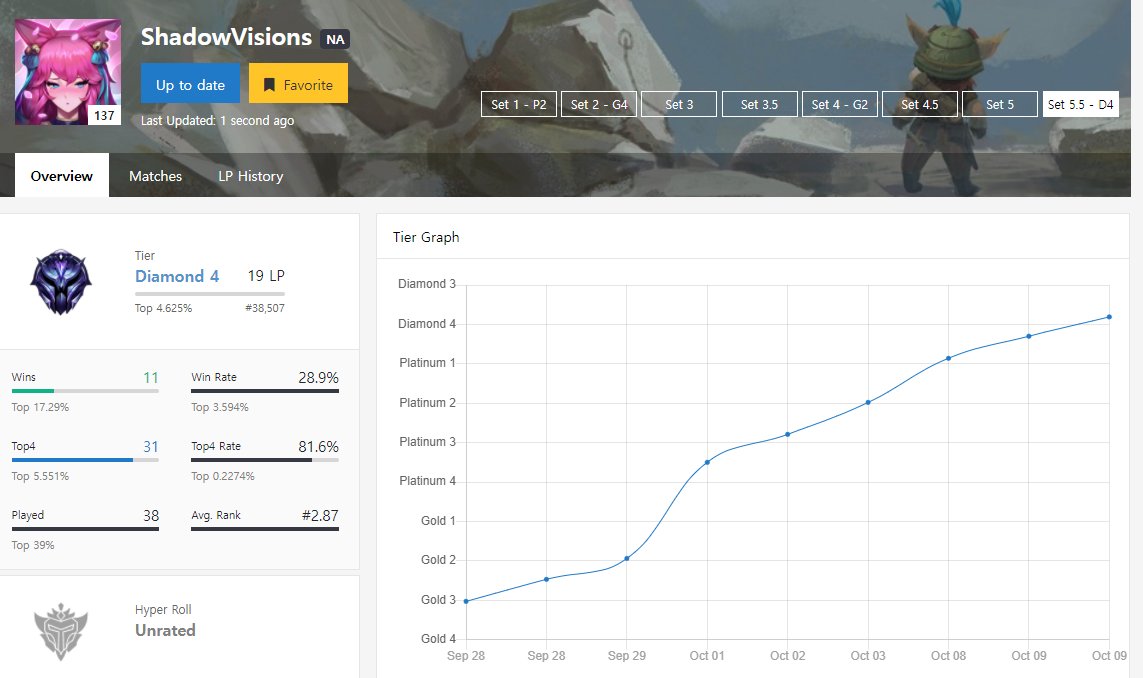Click the 28.9% win rate value
The height and width of the screenshot is (678, 1143).
[x=319, y=378]
